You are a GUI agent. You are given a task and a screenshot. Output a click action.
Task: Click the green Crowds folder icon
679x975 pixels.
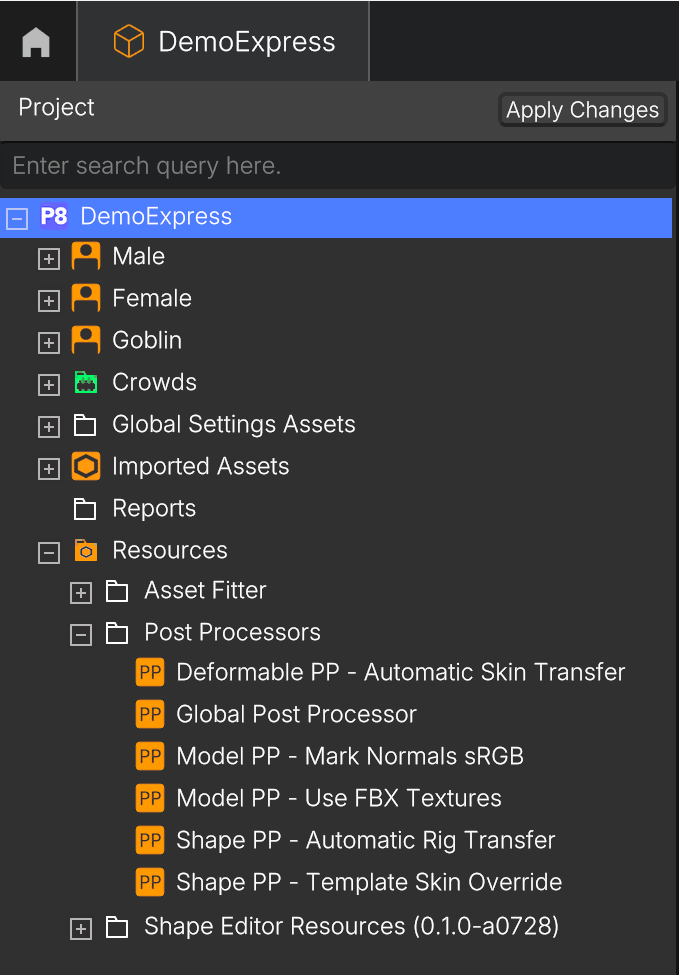(x=85, y=382)
